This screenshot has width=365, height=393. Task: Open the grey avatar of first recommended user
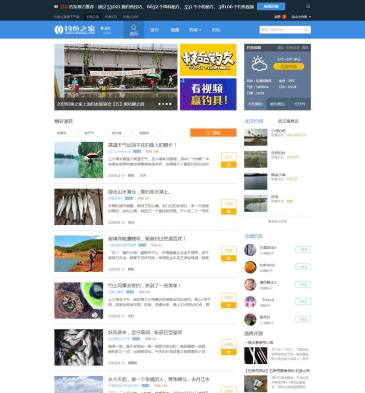point(250,250)
